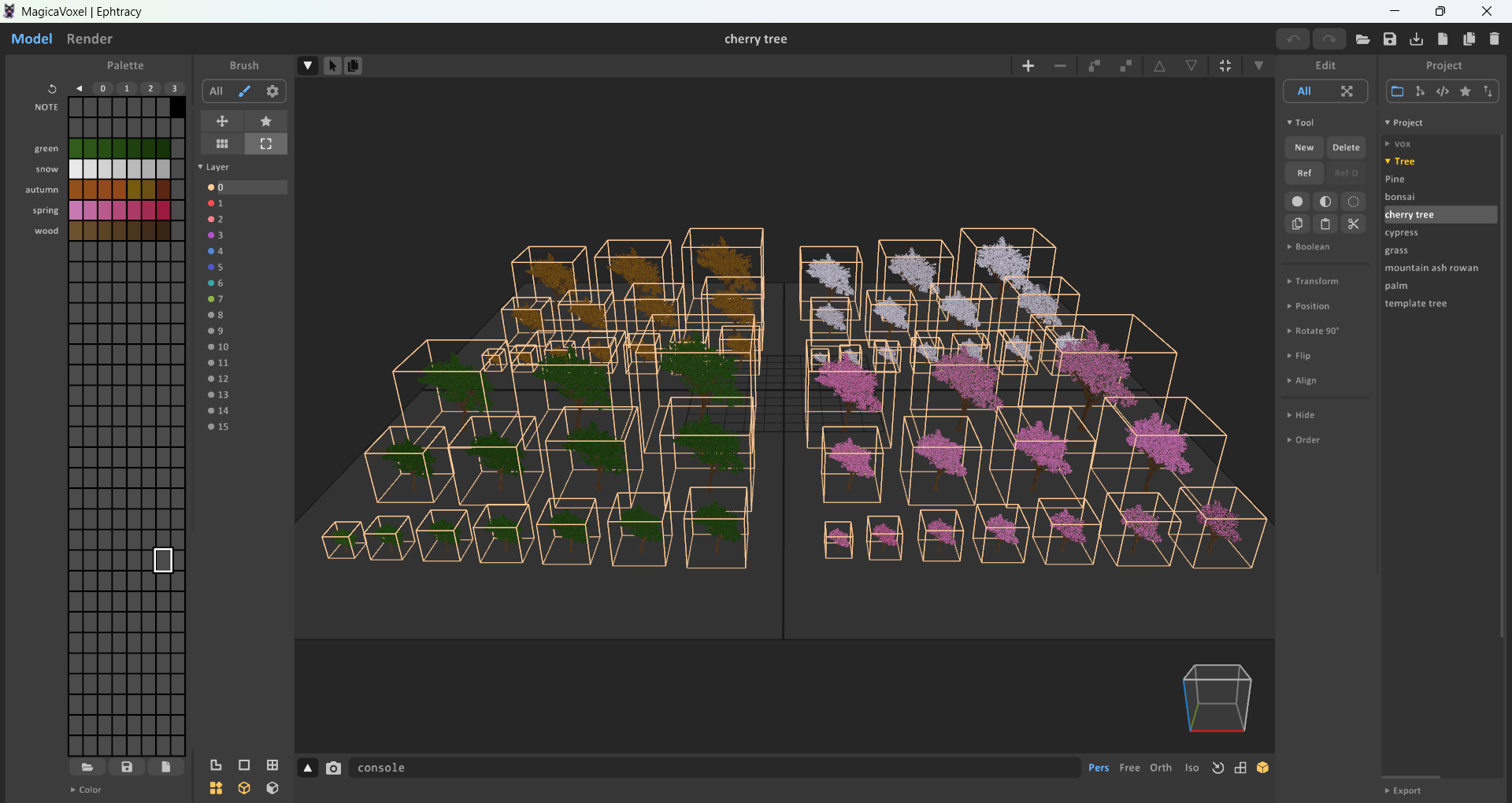The width and height of the screenshot is (1512, 803).
Task: Click the Ref button in the Tool section
Action: tap(1303, 172)
